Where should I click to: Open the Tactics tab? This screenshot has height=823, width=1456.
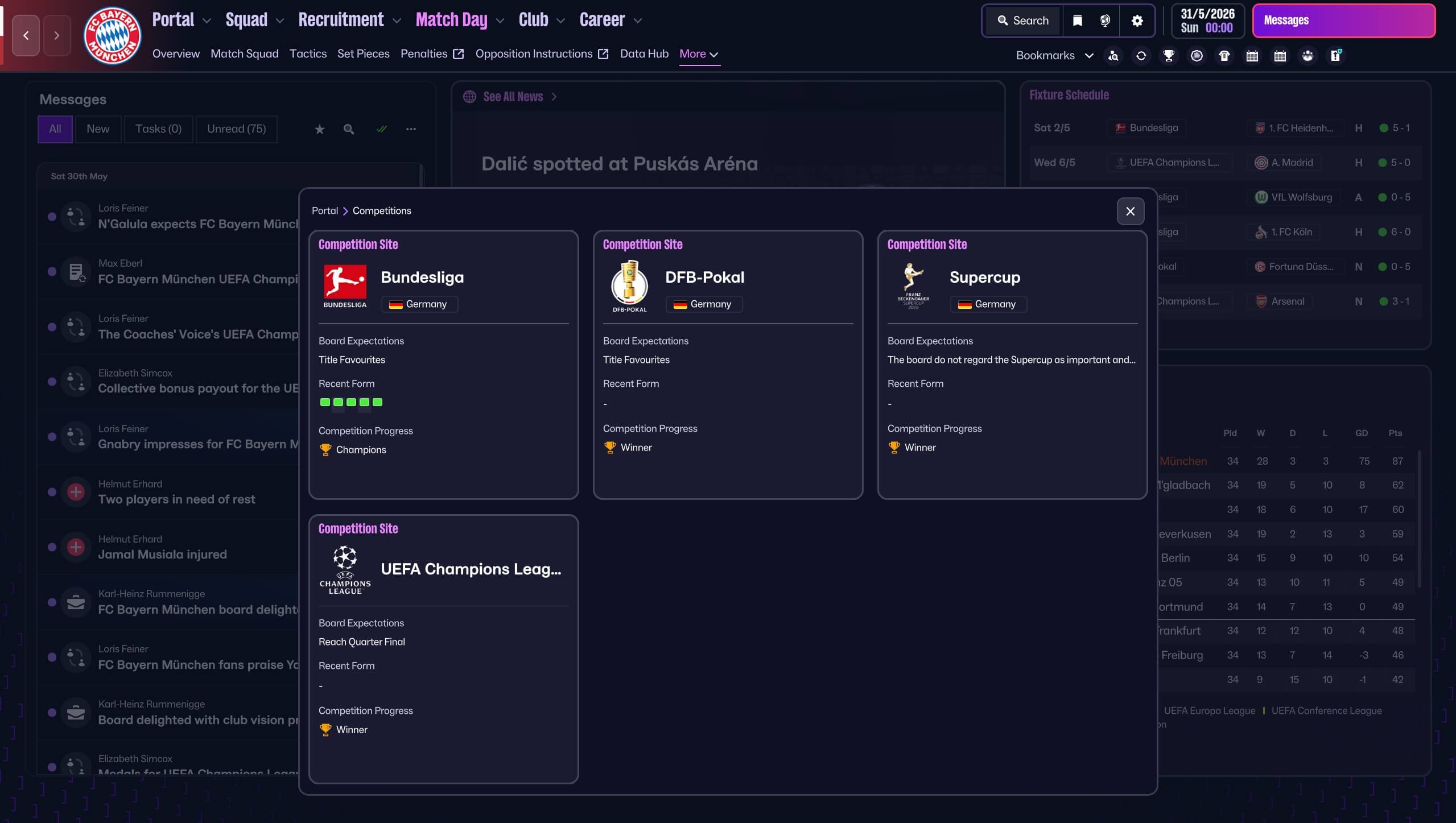pyautogui.click(x=308, y=54)
